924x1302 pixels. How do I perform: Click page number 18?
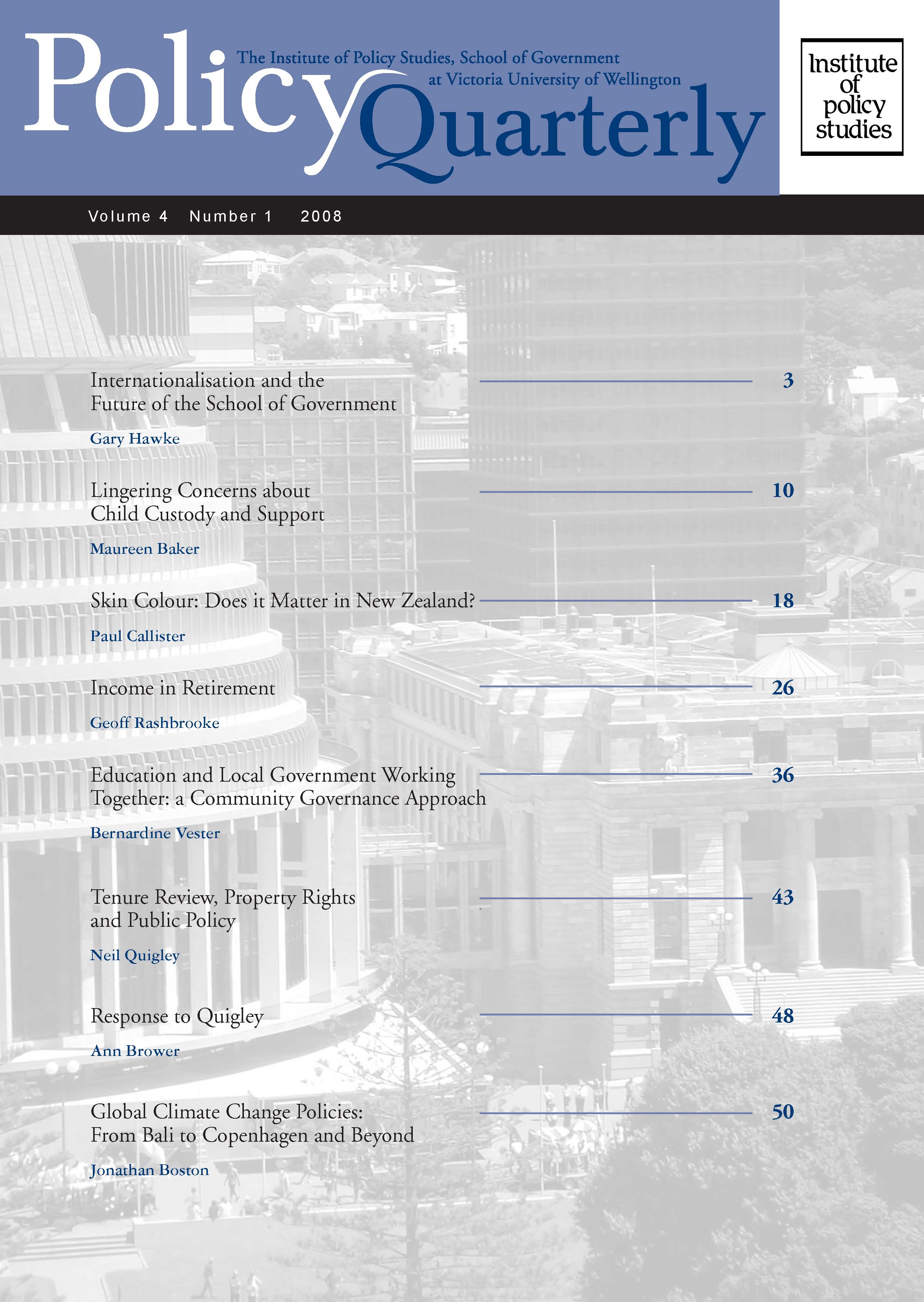(783, 601)
